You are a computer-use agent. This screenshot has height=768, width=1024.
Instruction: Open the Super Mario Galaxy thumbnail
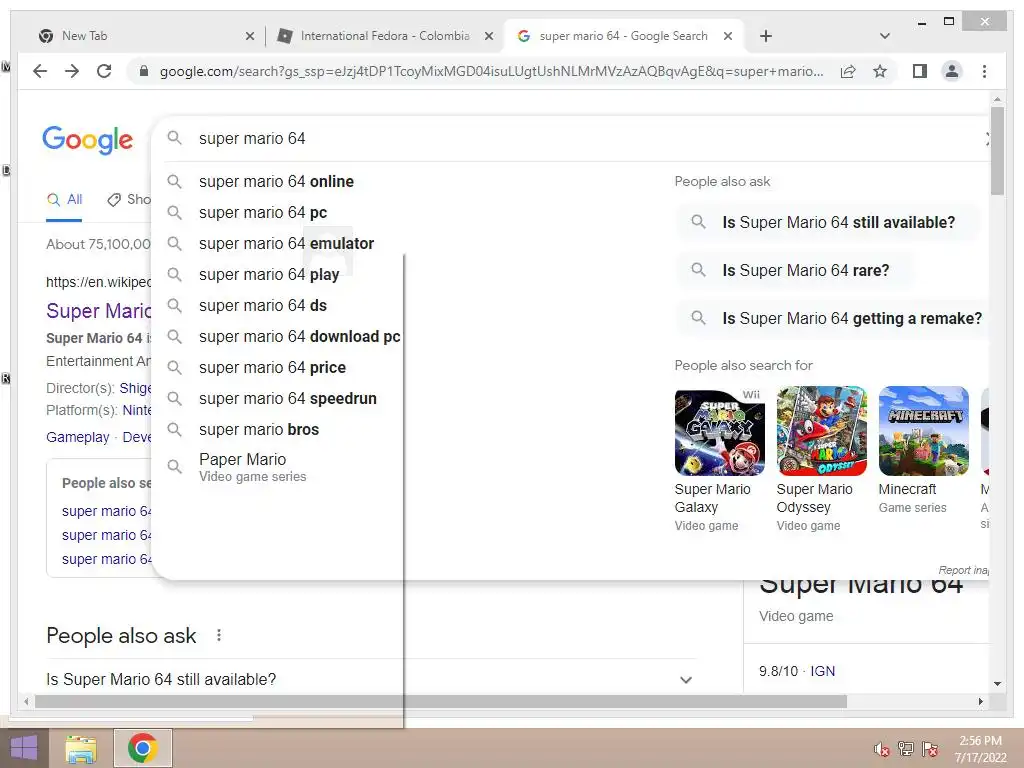tap(720, 431)
